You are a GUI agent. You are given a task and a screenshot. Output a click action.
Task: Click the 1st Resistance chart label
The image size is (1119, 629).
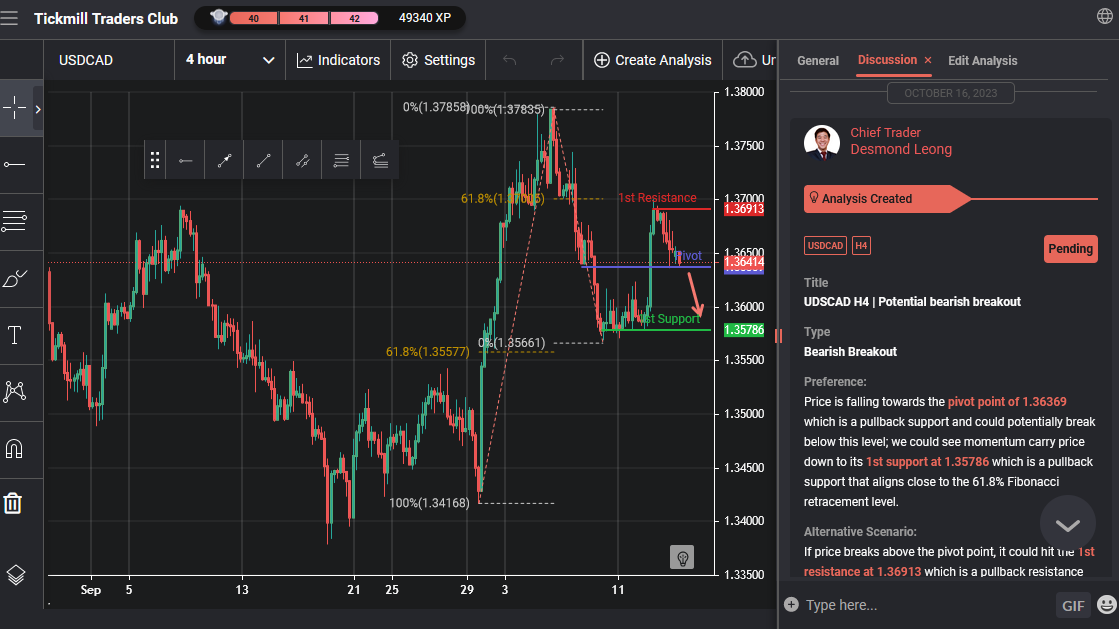tap(657, 198)
